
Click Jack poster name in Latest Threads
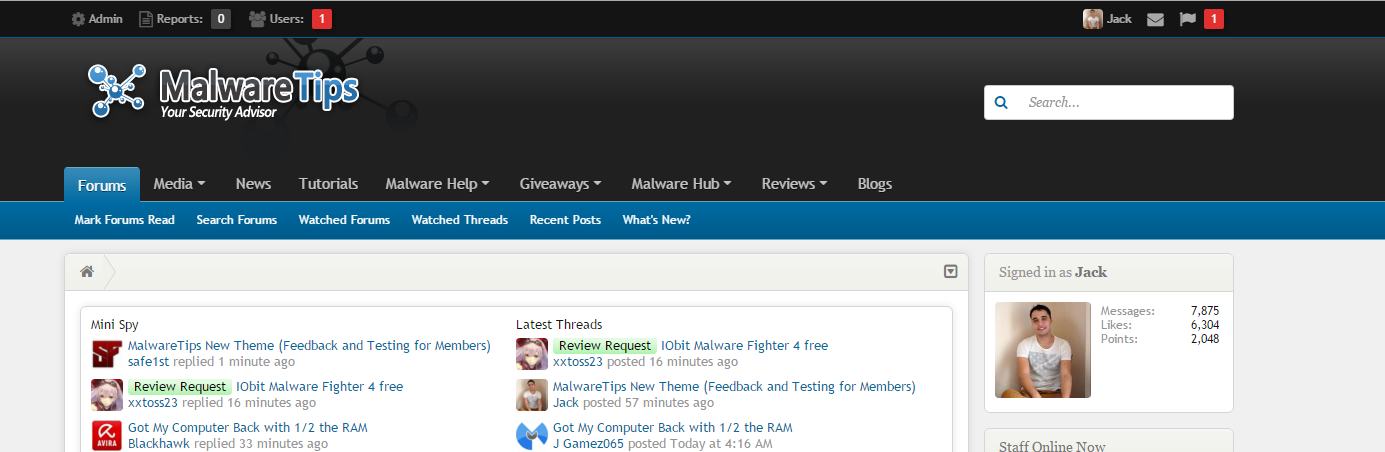[x=566, y=403]
